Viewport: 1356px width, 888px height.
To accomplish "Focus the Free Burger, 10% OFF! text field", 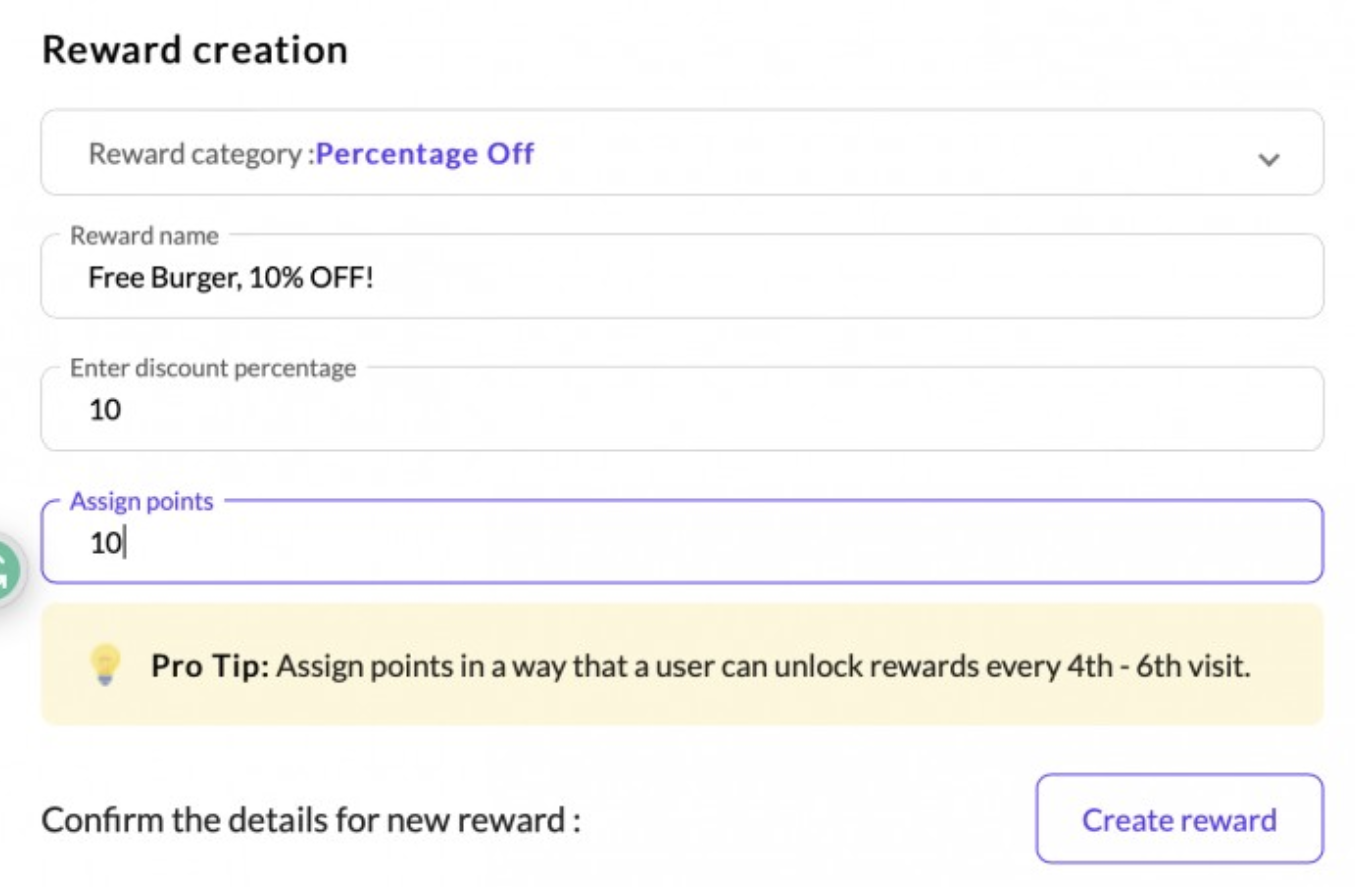I will (x=680, y=277).
